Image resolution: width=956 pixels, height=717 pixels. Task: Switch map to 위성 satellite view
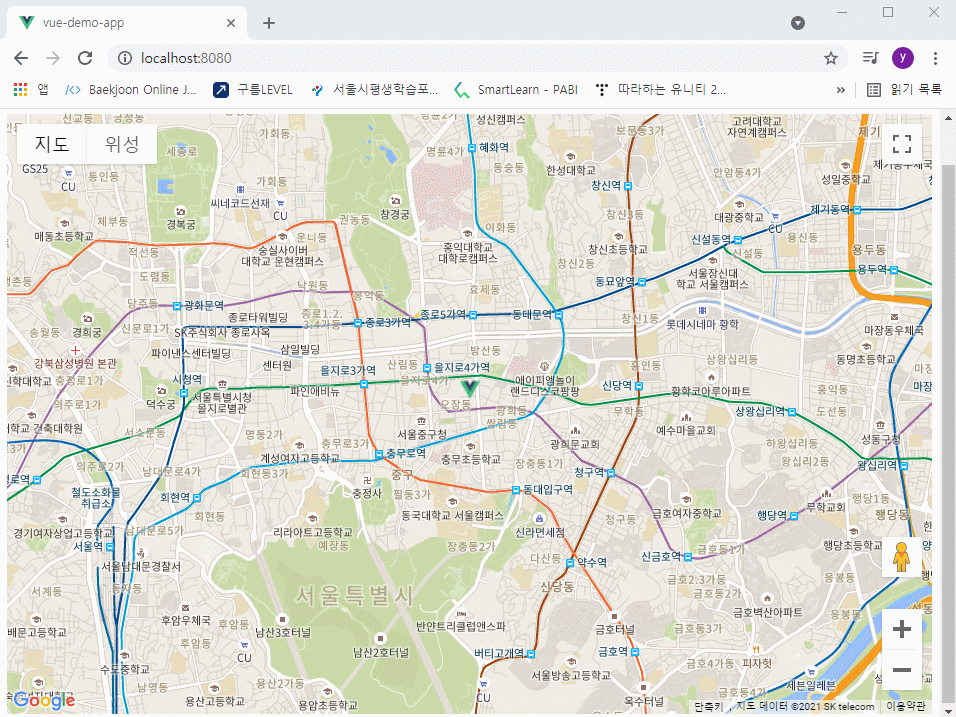(x=122, y=144)
